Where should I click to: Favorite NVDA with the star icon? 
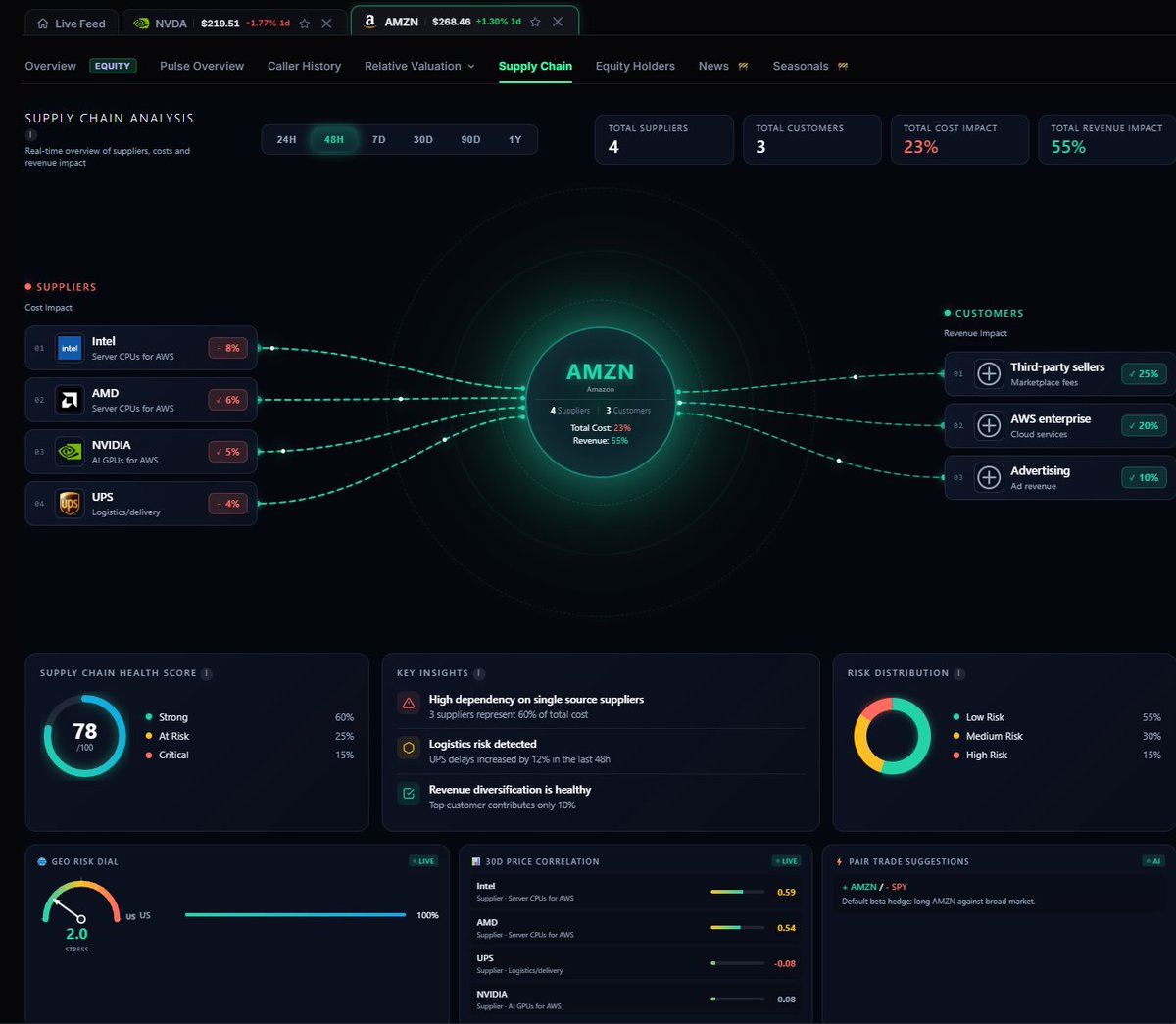(x=305, y=24)
